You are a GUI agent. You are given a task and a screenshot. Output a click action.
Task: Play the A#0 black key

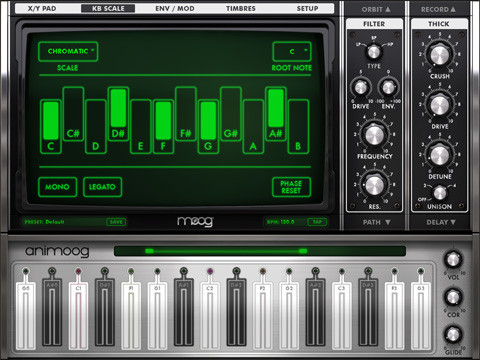52,312
